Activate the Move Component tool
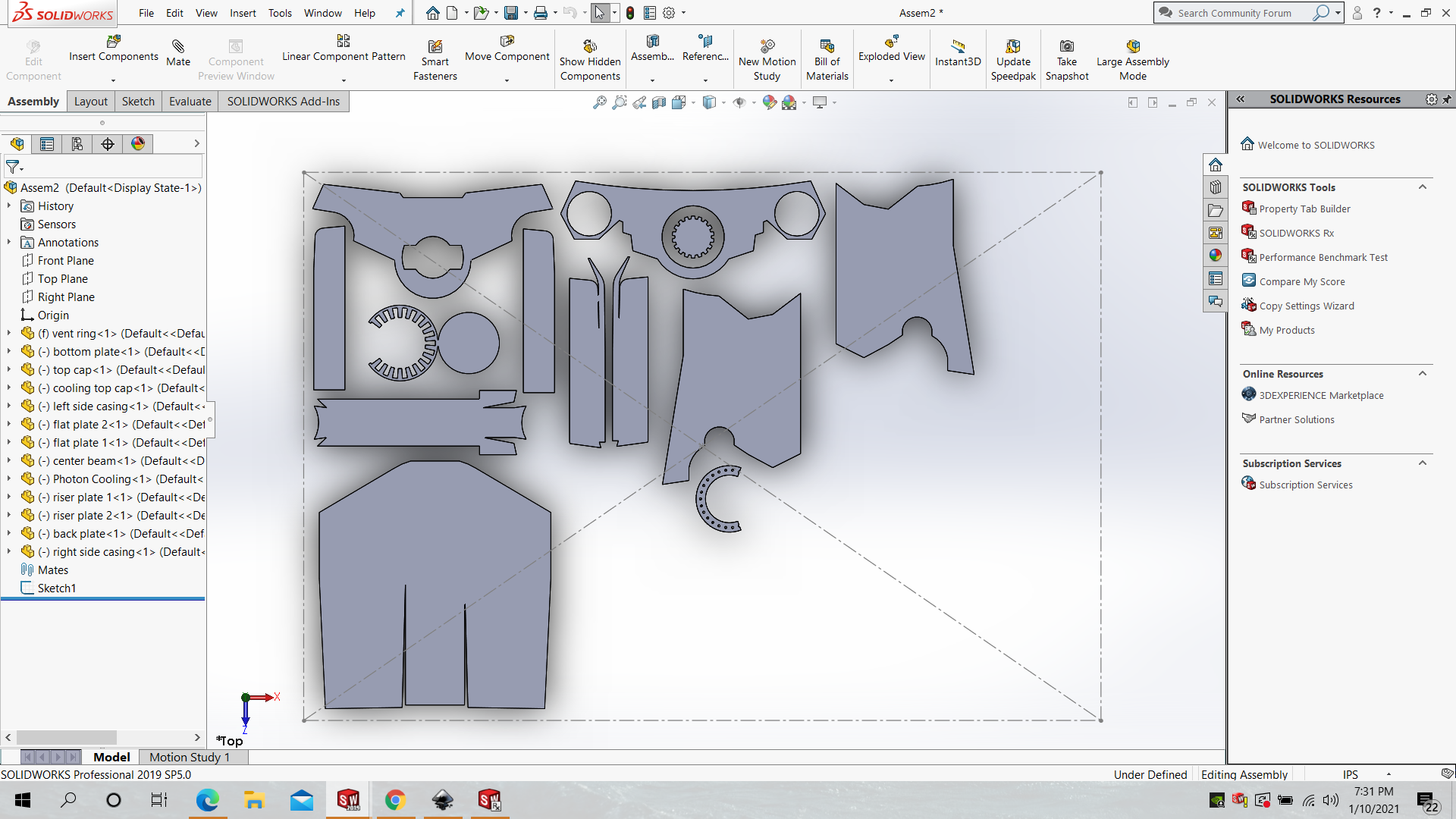Viewport: 1456px width, 819px height. coord(507,49)
